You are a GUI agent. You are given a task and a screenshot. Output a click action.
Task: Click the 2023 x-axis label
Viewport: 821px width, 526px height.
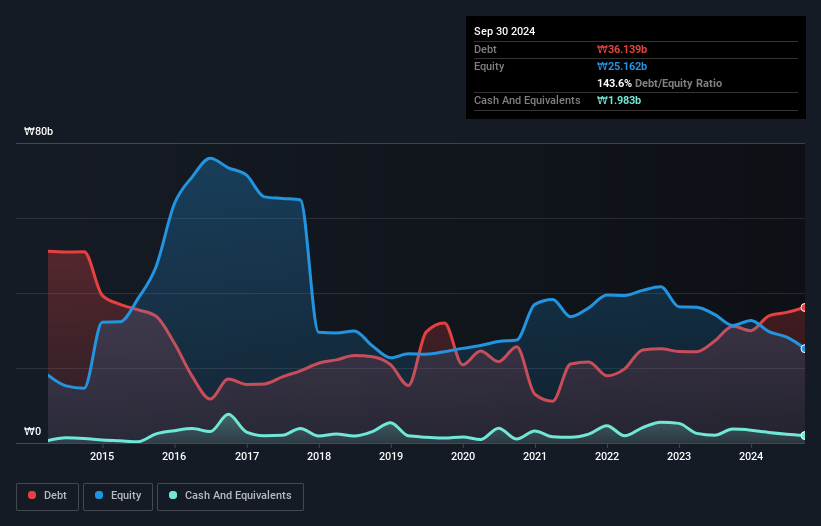click(679, 456)
